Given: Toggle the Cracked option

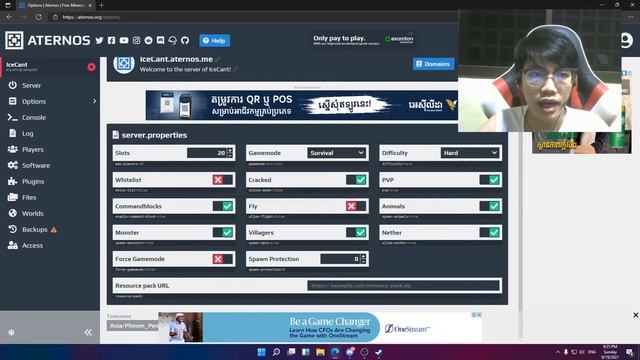Looking at the screenshot, I should pyautogui.click(x=356, y=180).
